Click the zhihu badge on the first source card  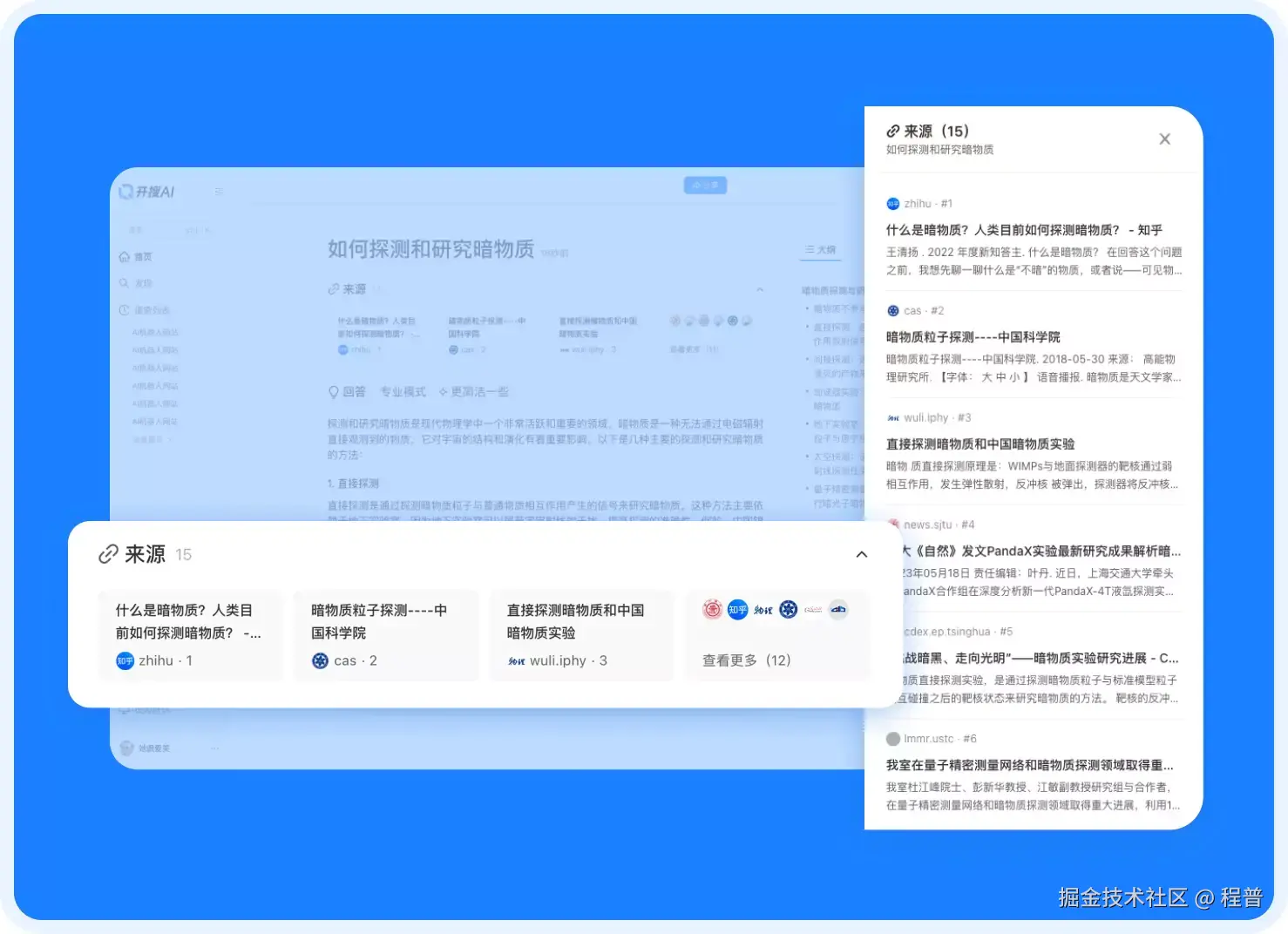(125, 661)
